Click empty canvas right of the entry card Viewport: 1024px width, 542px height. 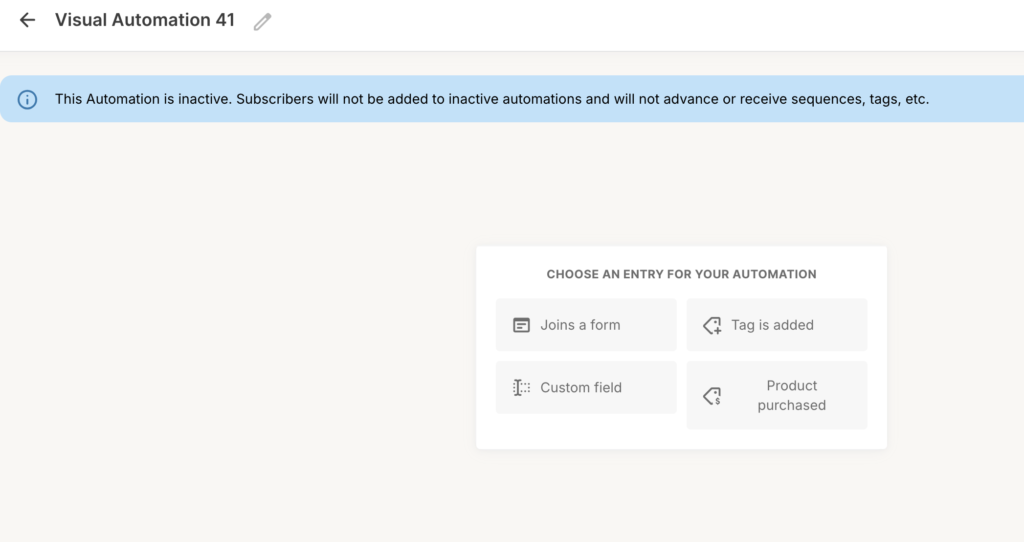point(955,340)
